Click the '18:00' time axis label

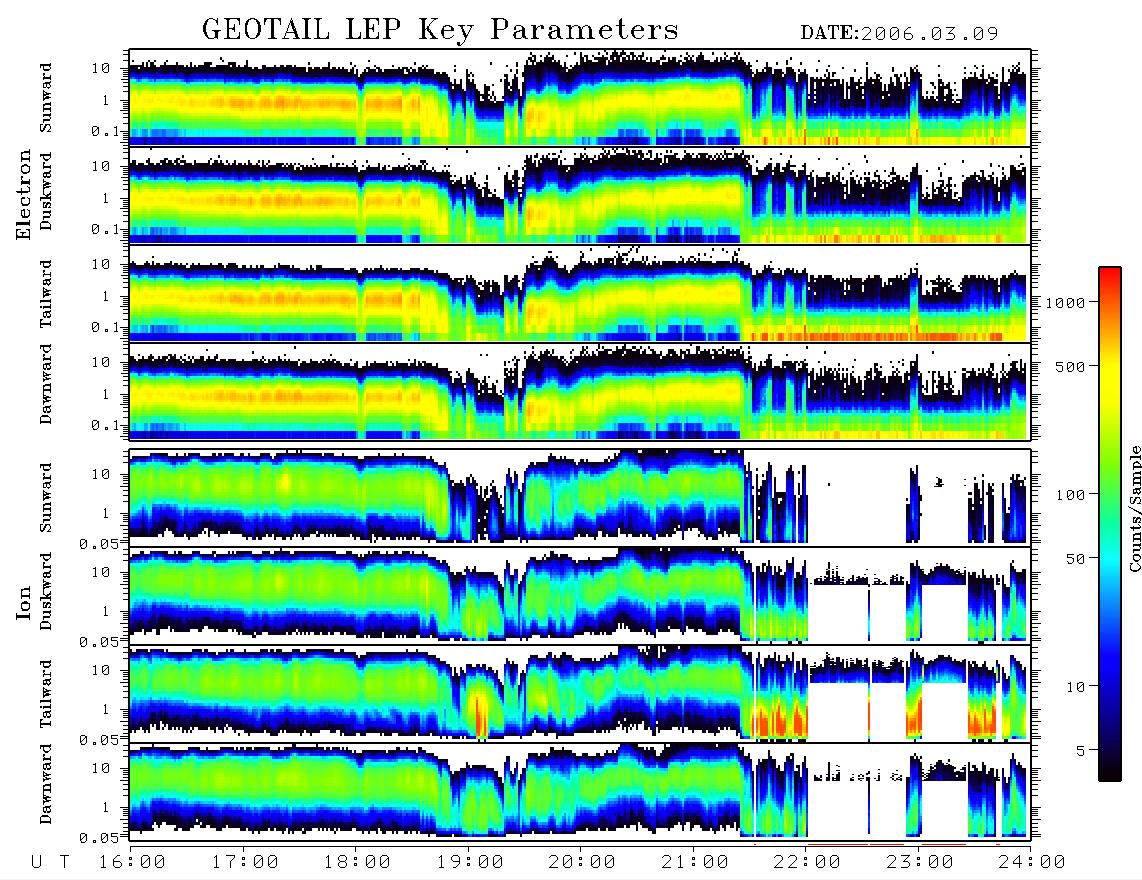coord(357,863)
